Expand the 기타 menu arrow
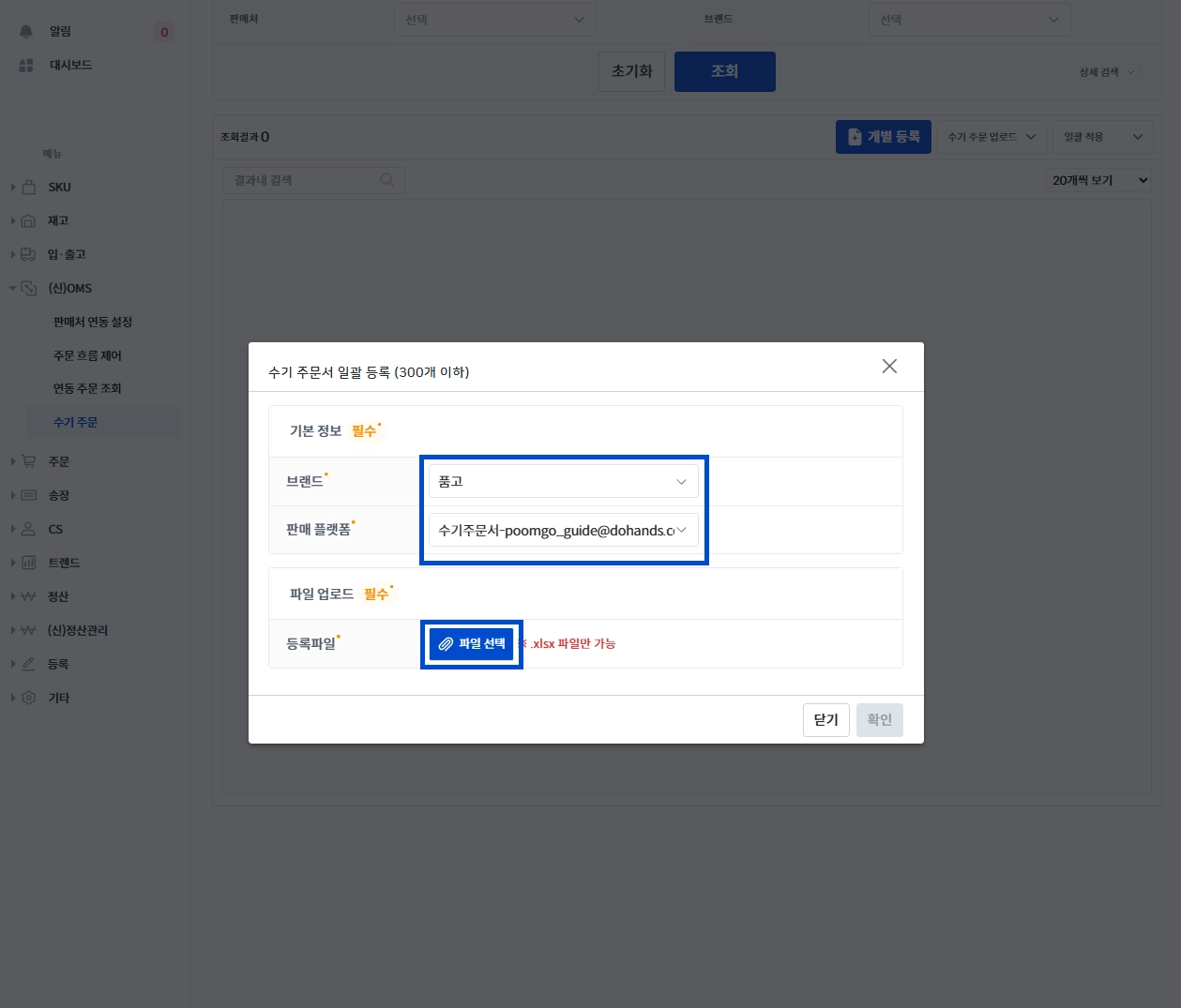 13,698
